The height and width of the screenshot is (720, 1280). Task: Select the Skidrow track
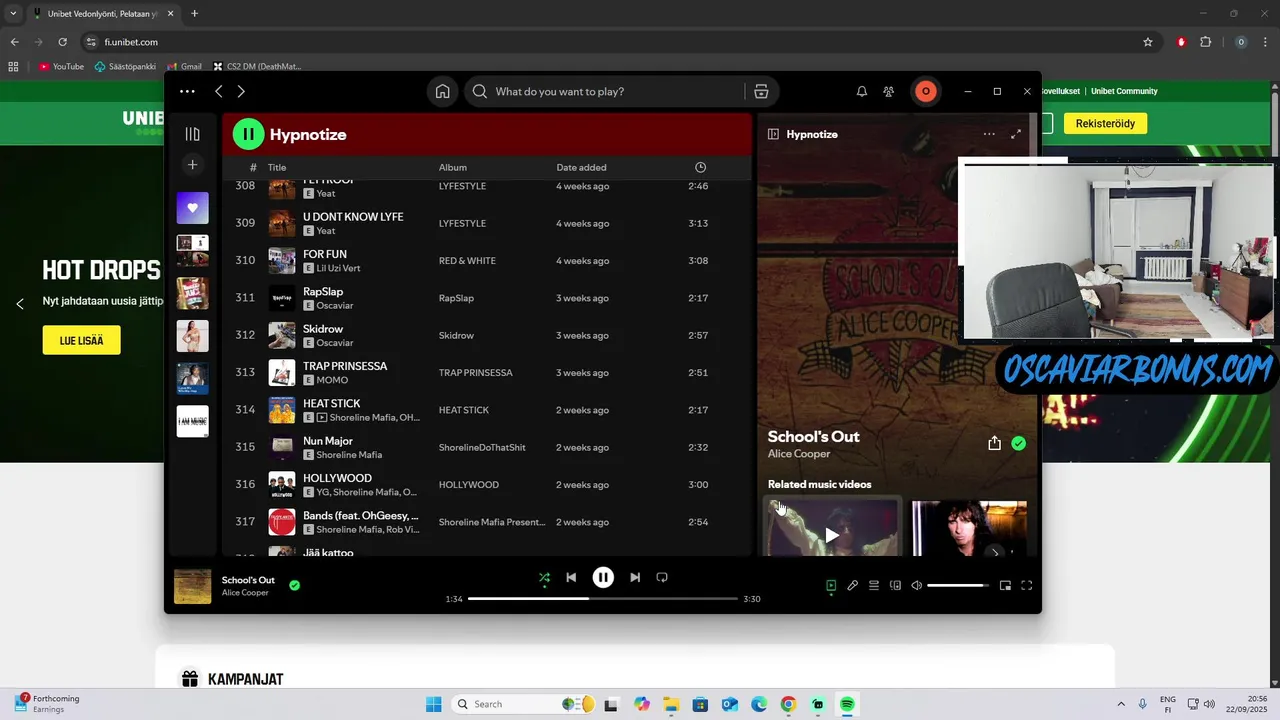click(487, 335)
